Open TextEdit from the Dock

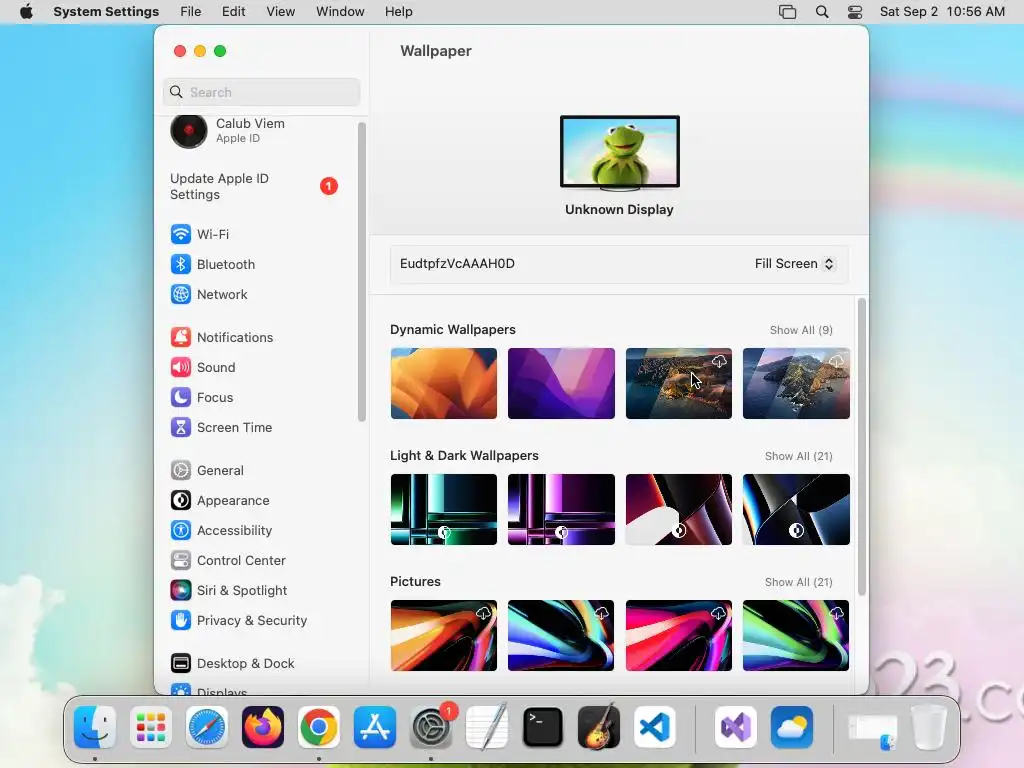[x=487, y=726]
